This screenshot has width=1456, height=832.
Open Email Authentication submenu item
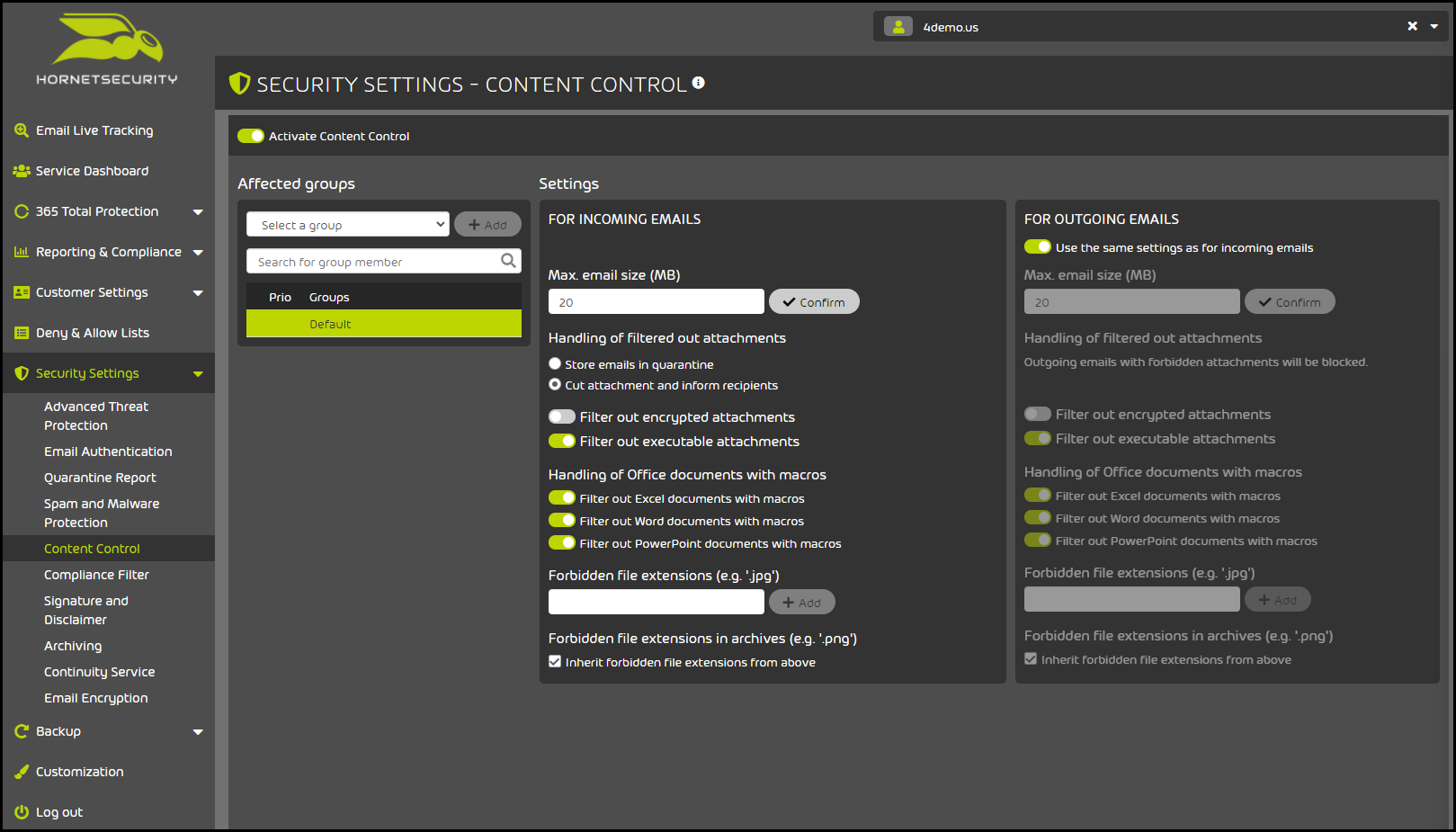click(108, 452)
